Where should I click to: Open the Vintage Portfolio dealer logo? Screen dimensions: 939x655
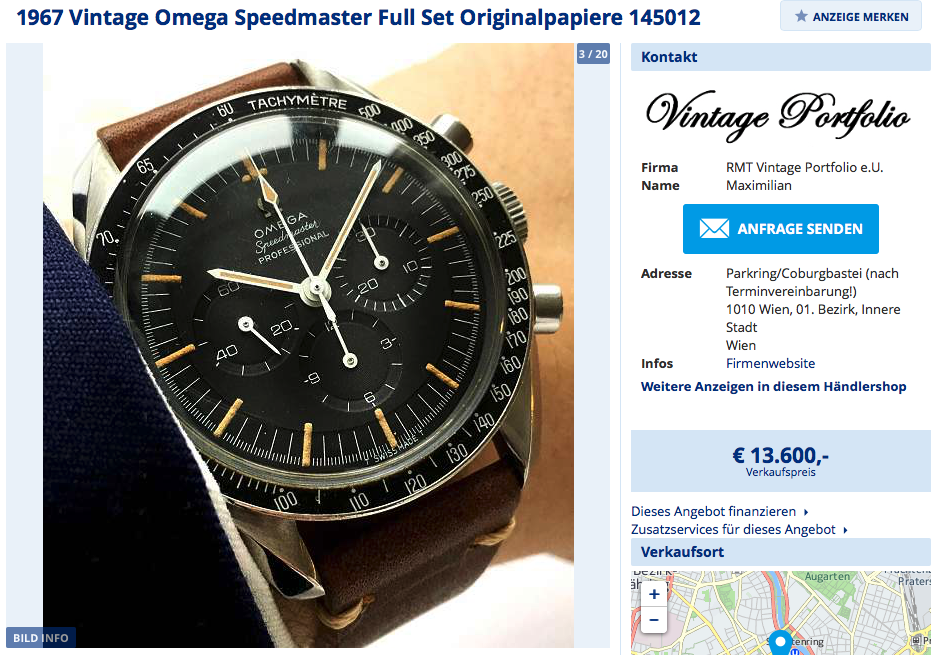(778, 116)
